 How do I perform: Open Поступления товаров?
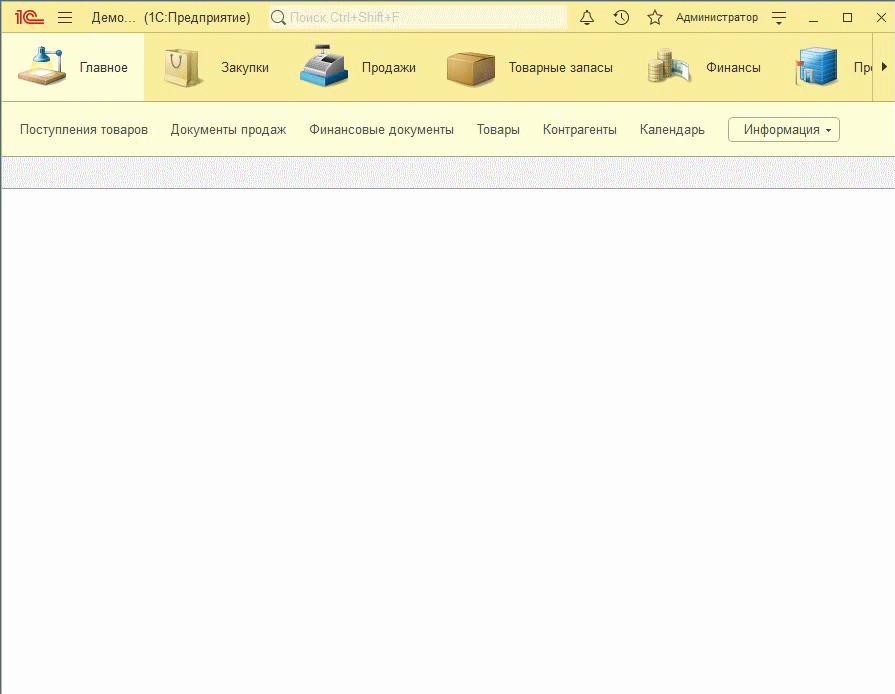85,129
